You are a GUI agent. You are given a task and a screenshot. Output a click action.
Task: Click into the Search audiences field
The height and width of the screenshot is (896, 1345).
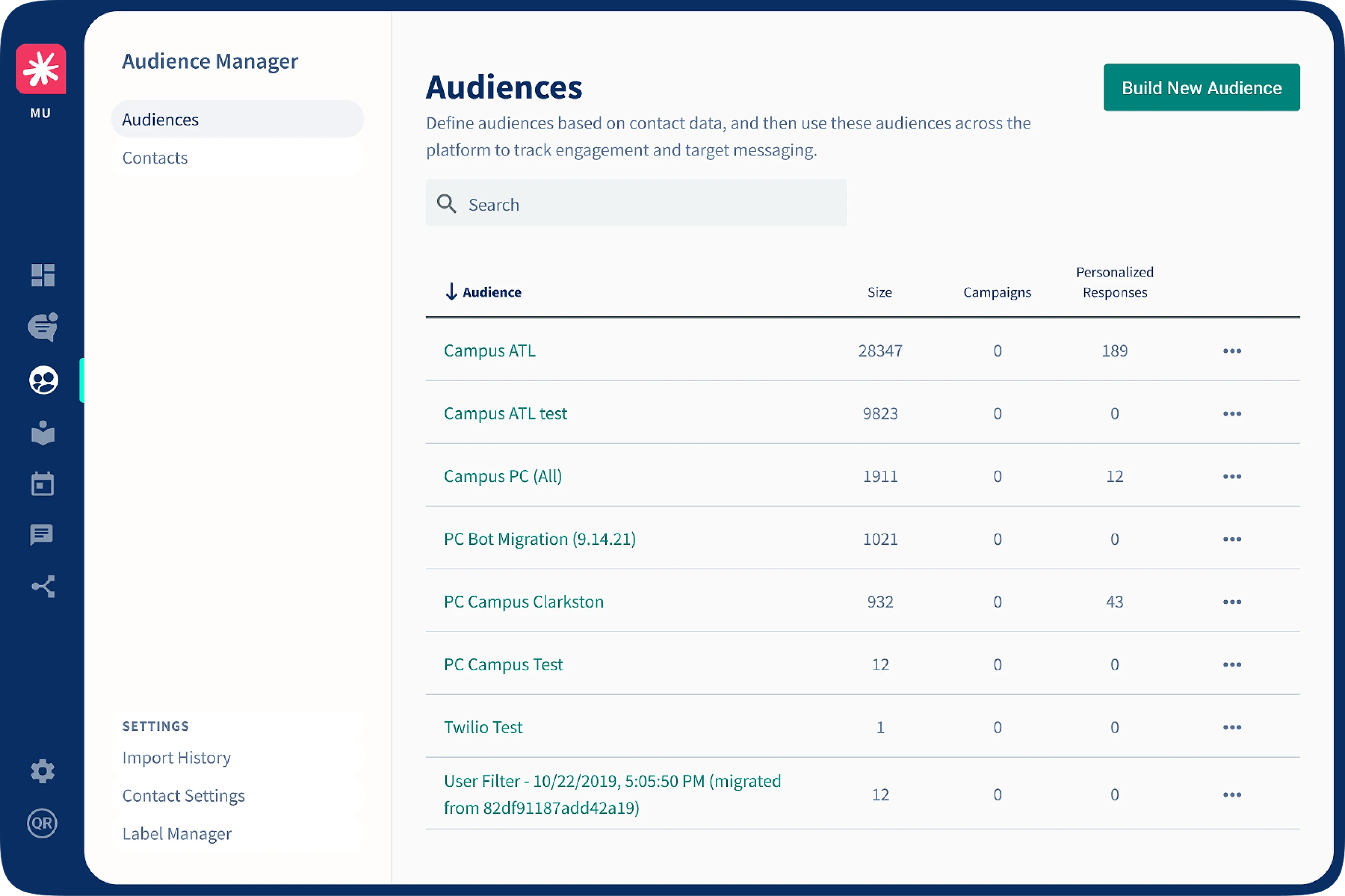[x=636, y=204]
